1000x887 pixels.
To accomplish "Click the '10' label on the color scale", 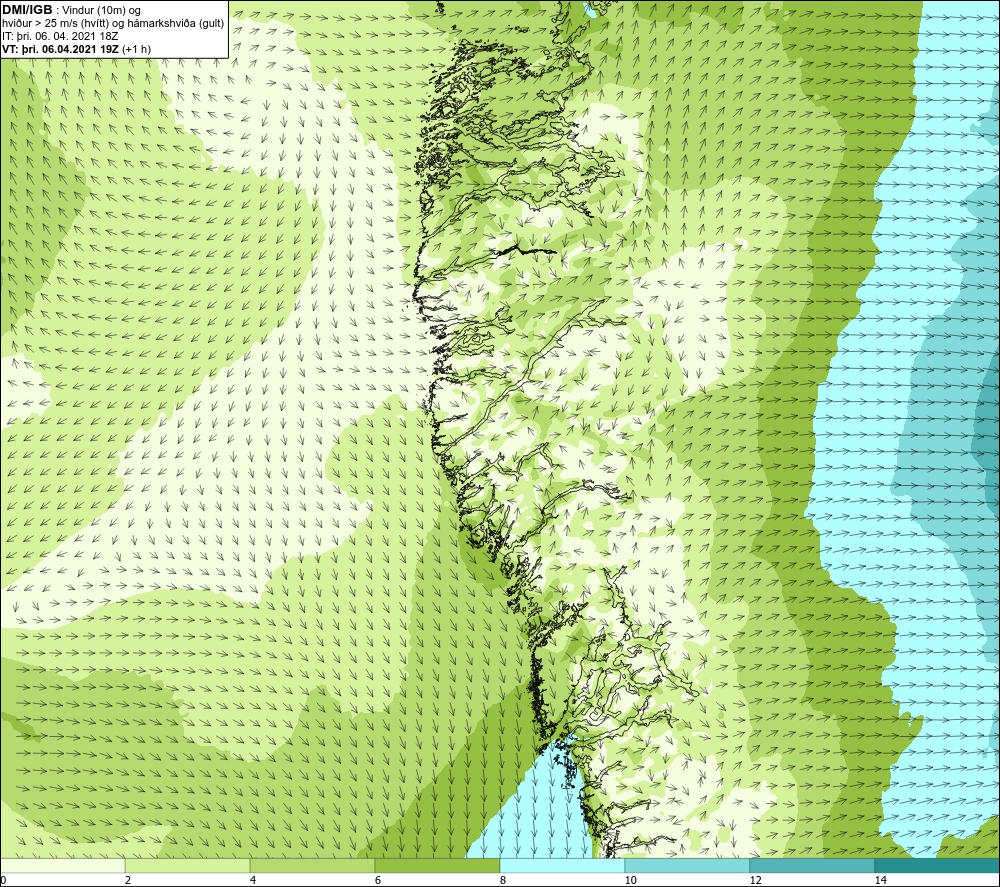I will click(x=630, y=880).
